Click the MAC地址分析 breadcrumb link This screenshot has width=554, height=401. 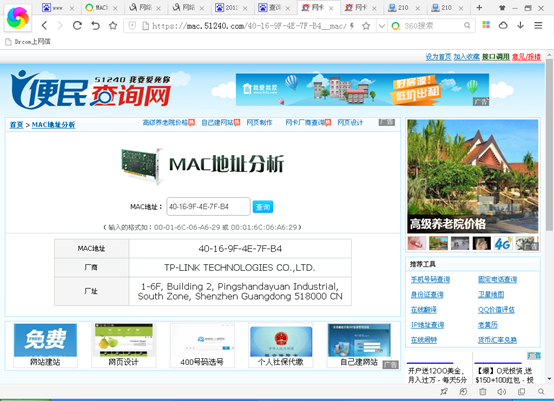coord(53,125)
